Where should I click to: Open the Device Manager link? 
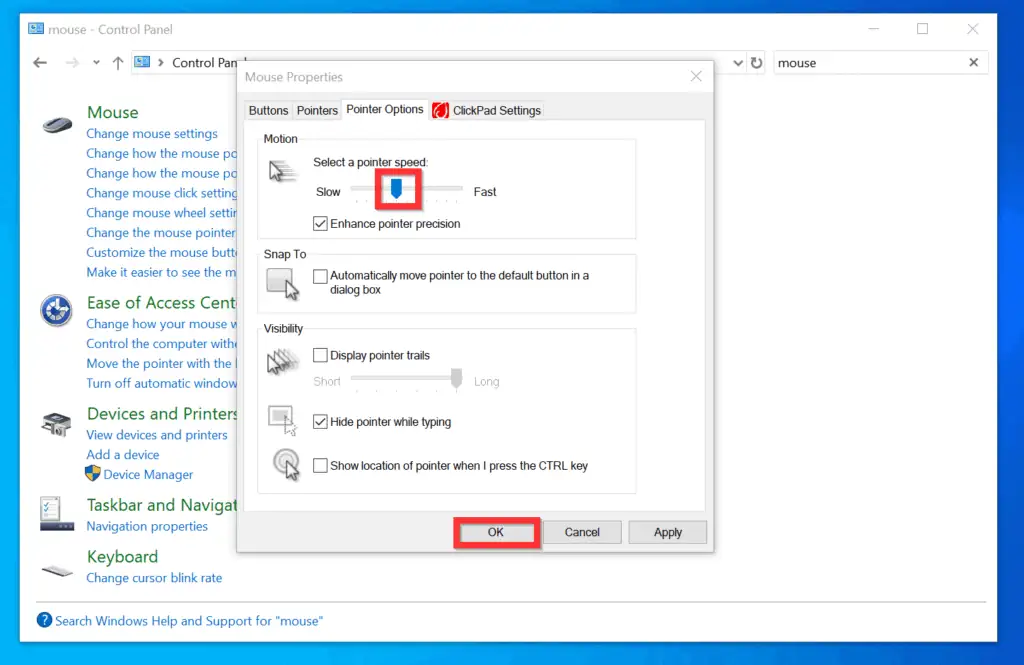(x=148, y=475)
